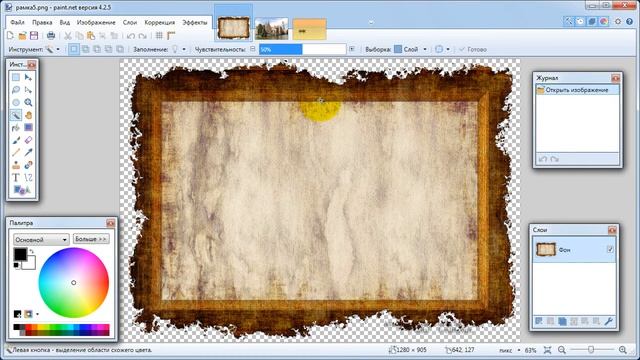Open the Слои menu

tap(130, 22)
